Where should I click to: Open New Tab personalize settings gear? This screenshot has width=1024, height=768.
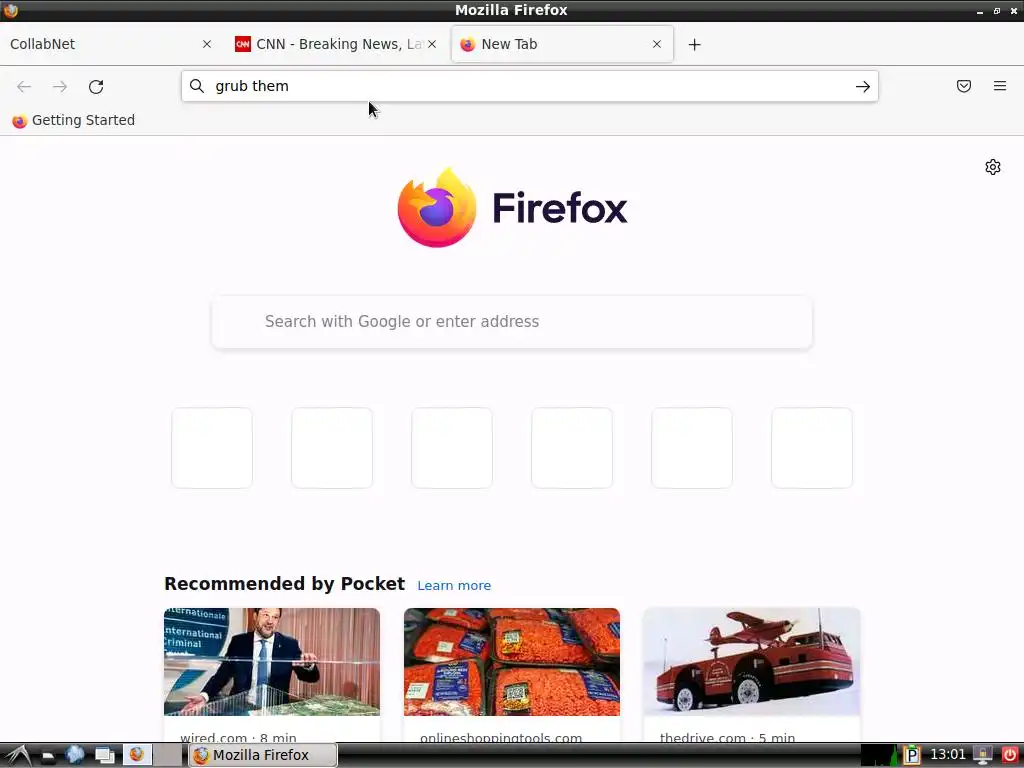[x=993, y=167]
